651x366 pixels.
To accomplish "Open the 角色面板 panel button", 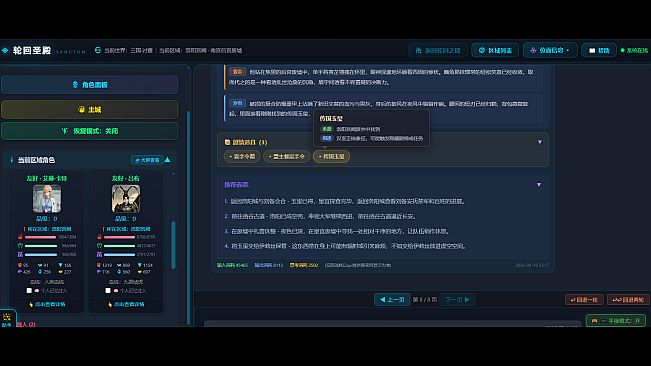I will click(90, 85).
